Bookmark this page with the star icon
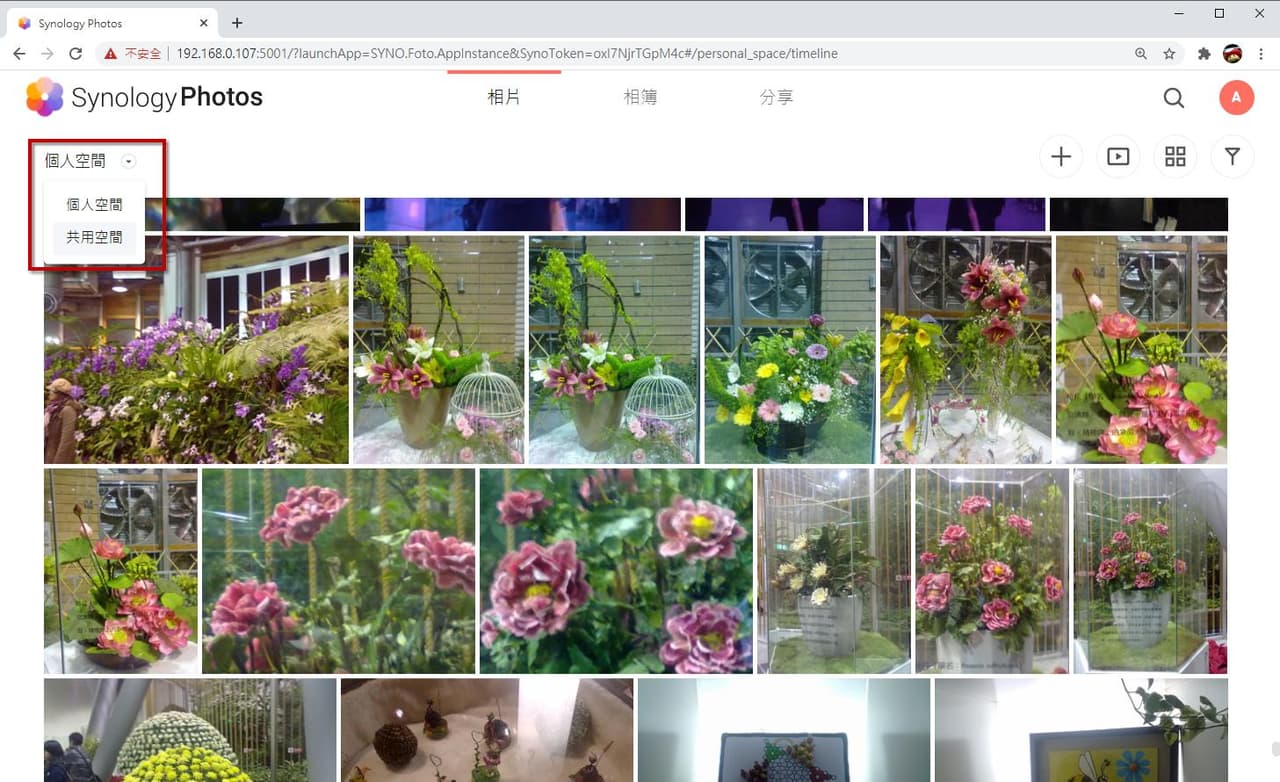The height and width of the screenshot is (782, 1280). pos(1169,54)
